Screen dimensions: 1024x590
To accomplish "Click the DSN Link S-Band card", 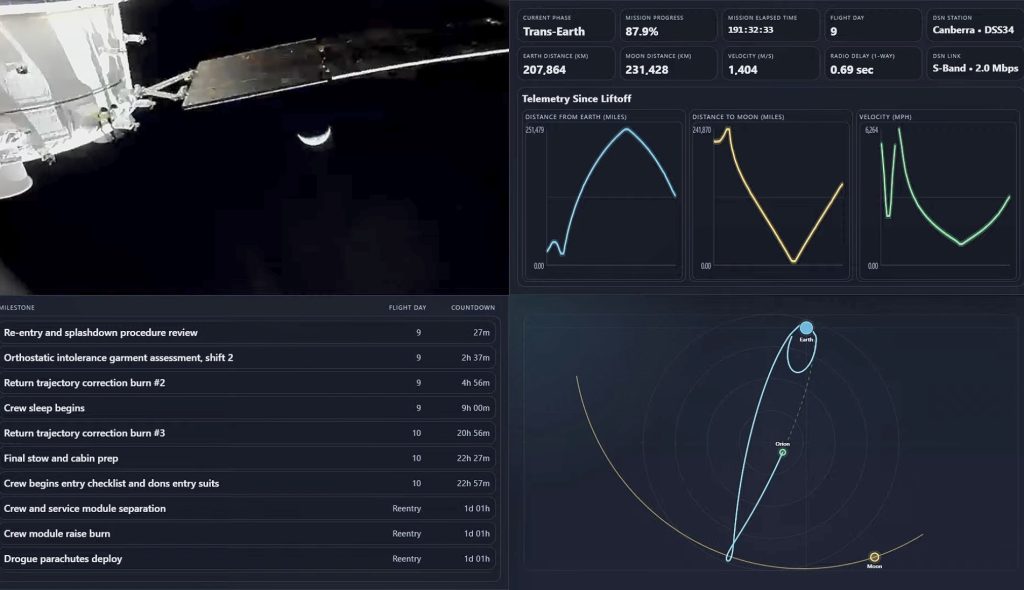I will click(974, 63).
